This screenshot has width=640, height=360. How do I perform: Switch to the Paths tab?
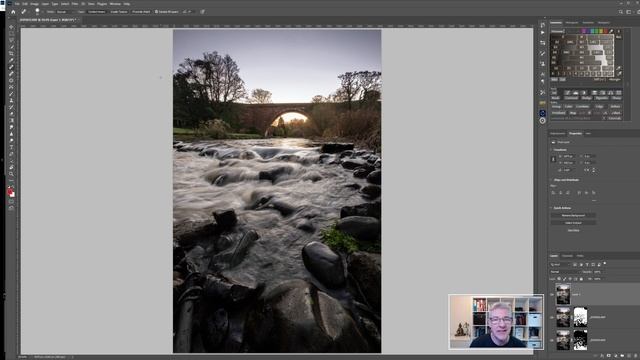click(580, 256)
